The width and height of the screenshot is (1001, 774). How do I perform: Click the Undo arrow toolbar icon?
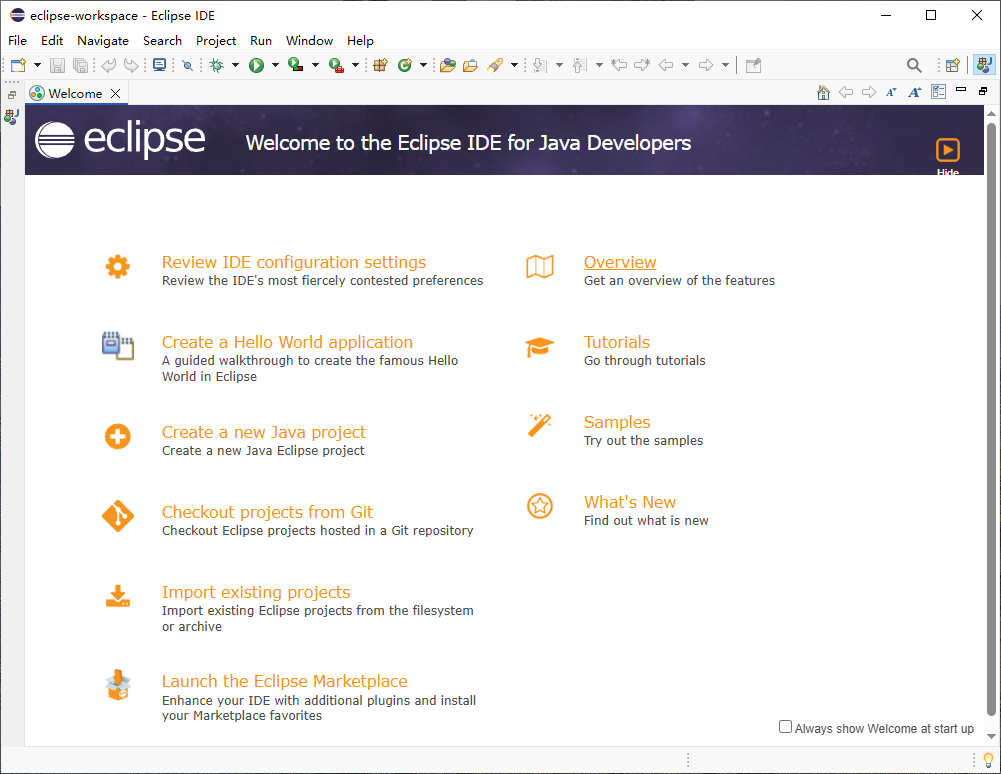[109, 65]
